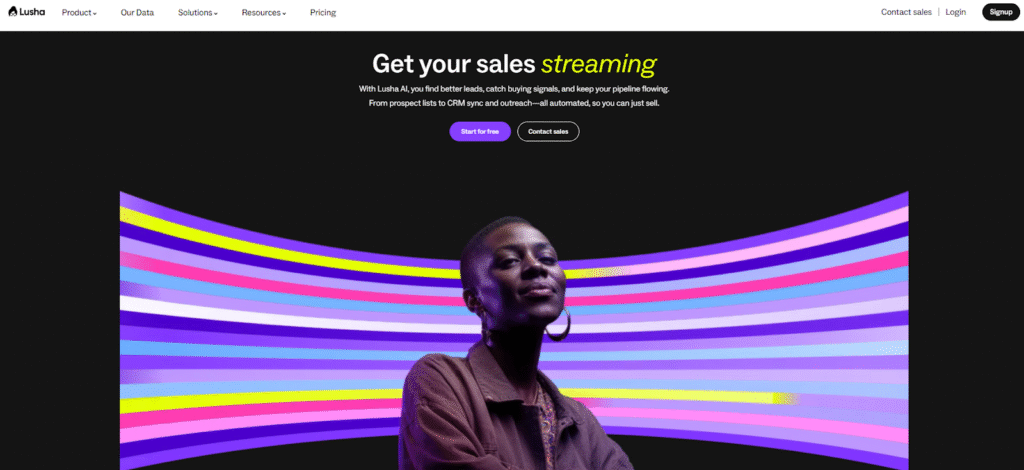
Task: Click the Lusha AI description paragraph
Action: [x=514, y=96]
